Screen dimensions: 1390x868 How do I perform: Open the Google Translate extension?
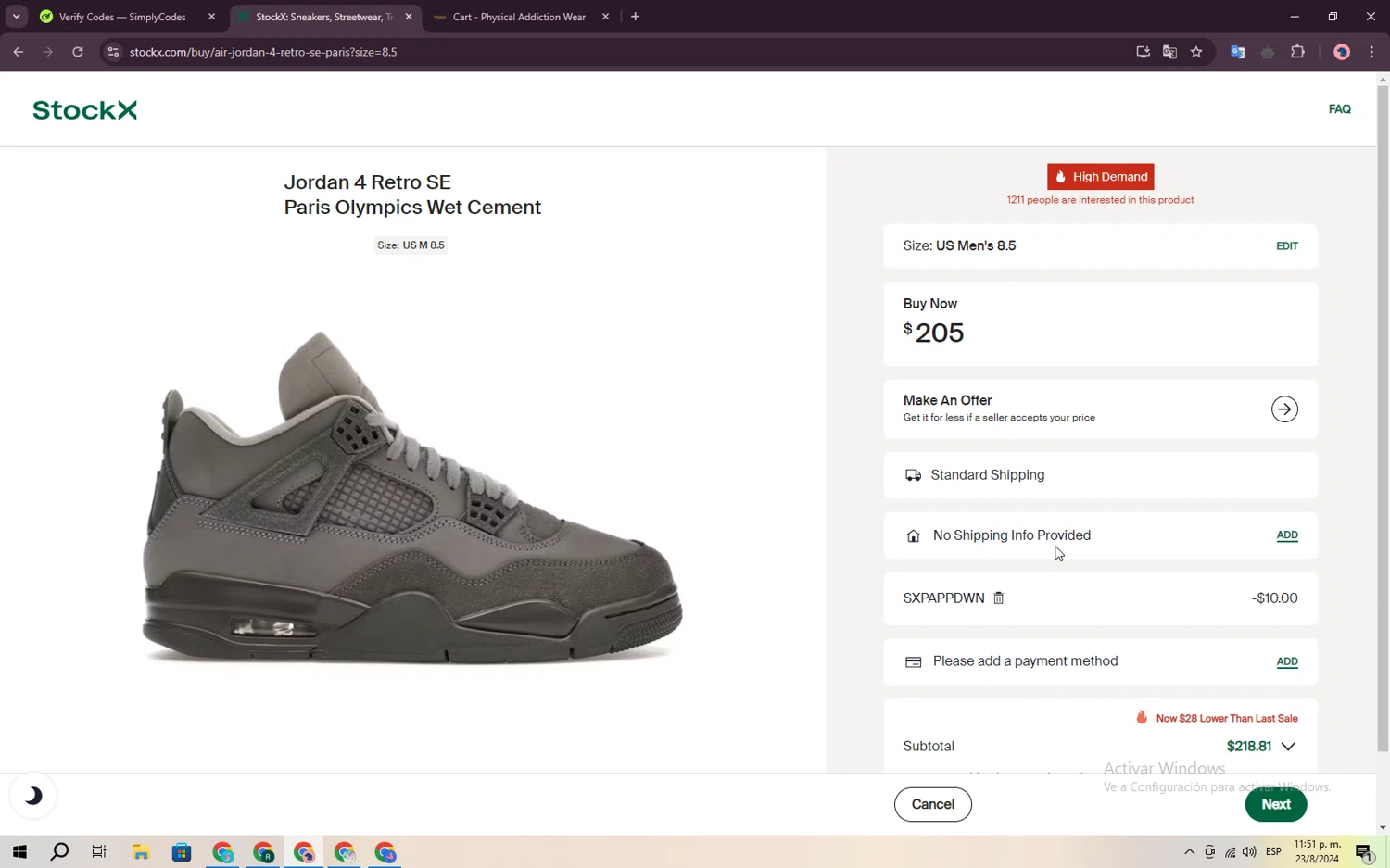pos(1237,52)
